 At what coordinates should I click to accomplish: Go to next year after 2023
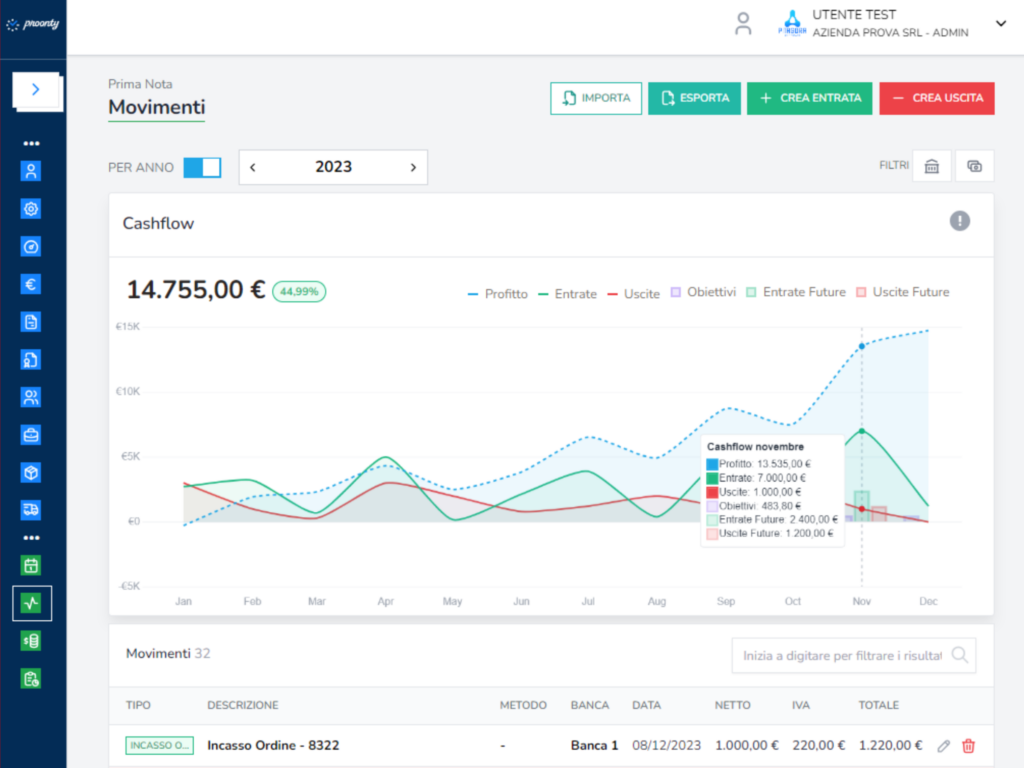(413, 167)
